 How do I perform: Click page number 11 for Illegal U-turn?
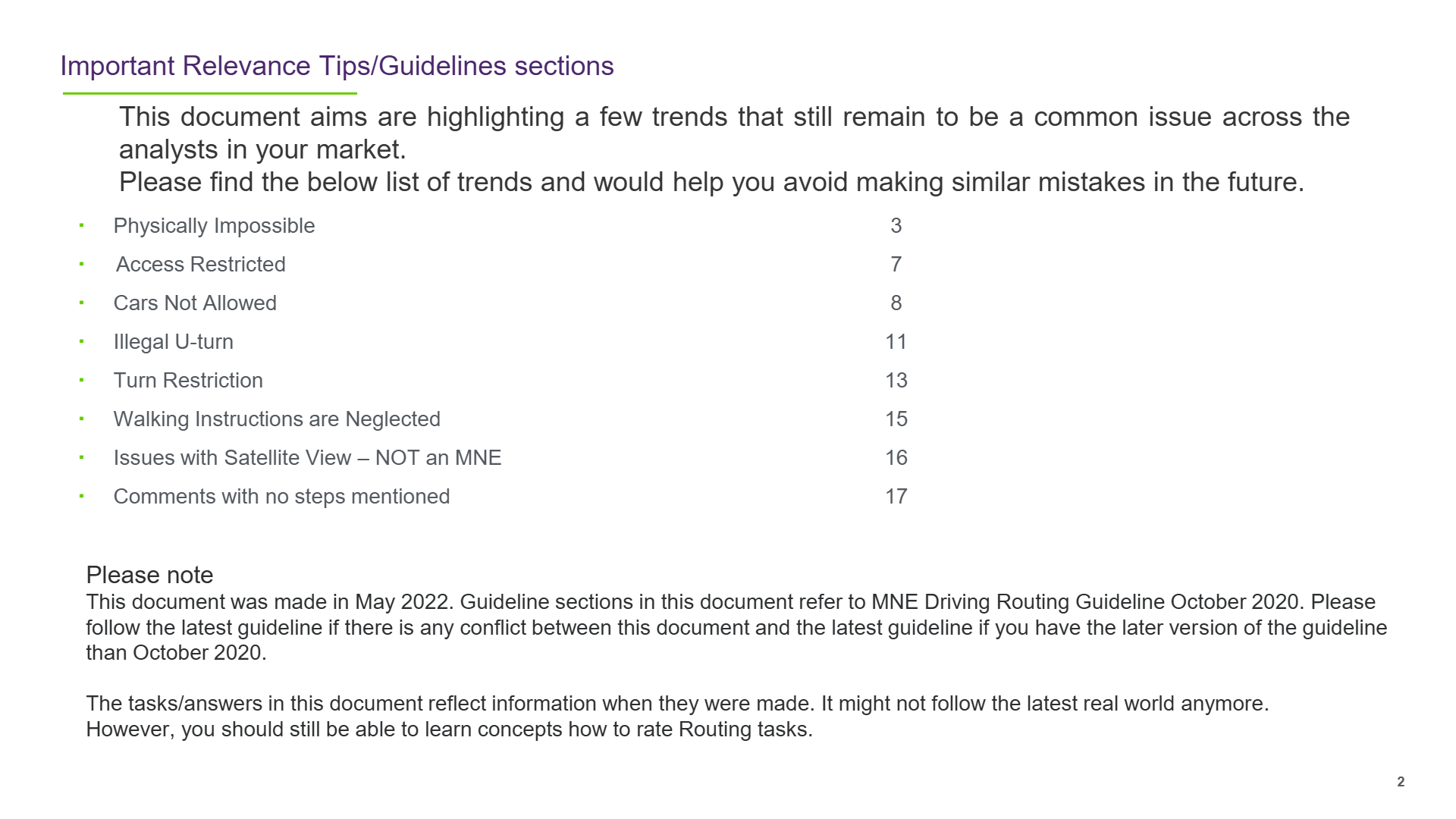click(x=896, y=342)
